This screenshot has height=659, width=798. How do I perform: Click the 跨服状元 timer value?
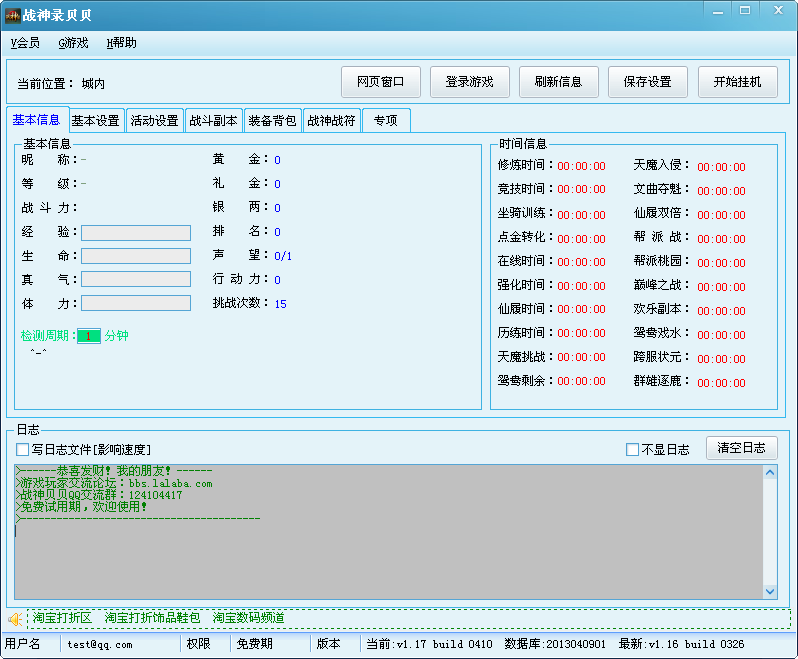pos(721,360)
